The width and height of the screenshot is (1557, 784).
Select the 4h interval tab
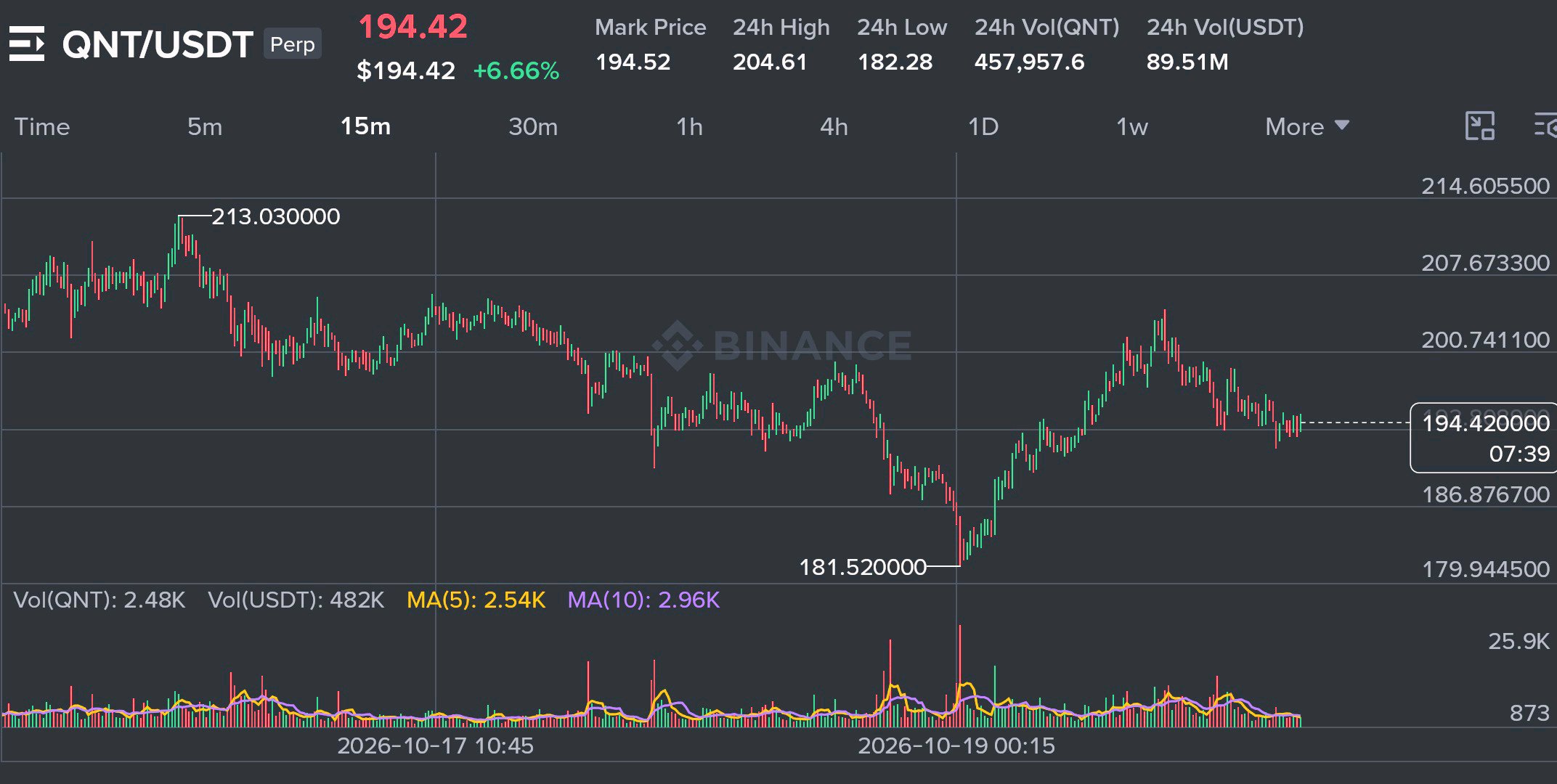pos(834,126)
